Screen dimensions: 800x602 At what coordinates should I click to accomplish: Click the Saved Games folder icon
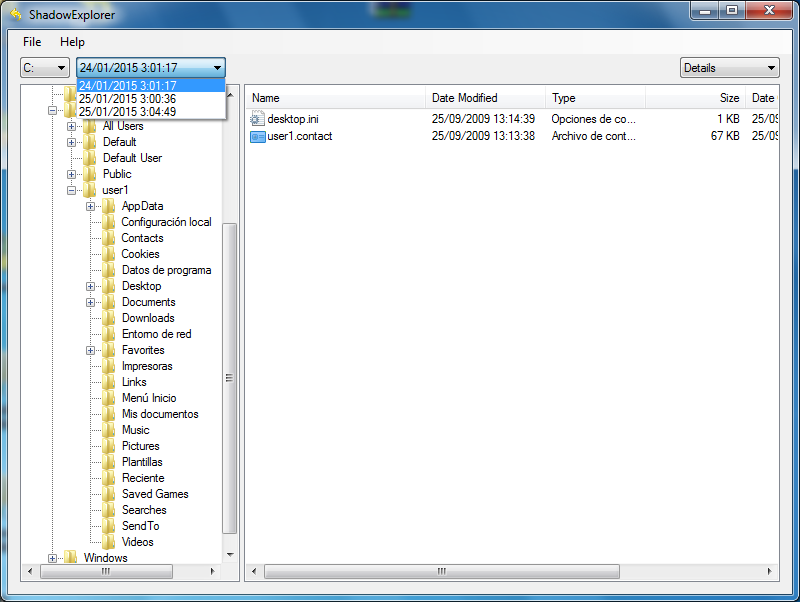[x=108, y=494]
